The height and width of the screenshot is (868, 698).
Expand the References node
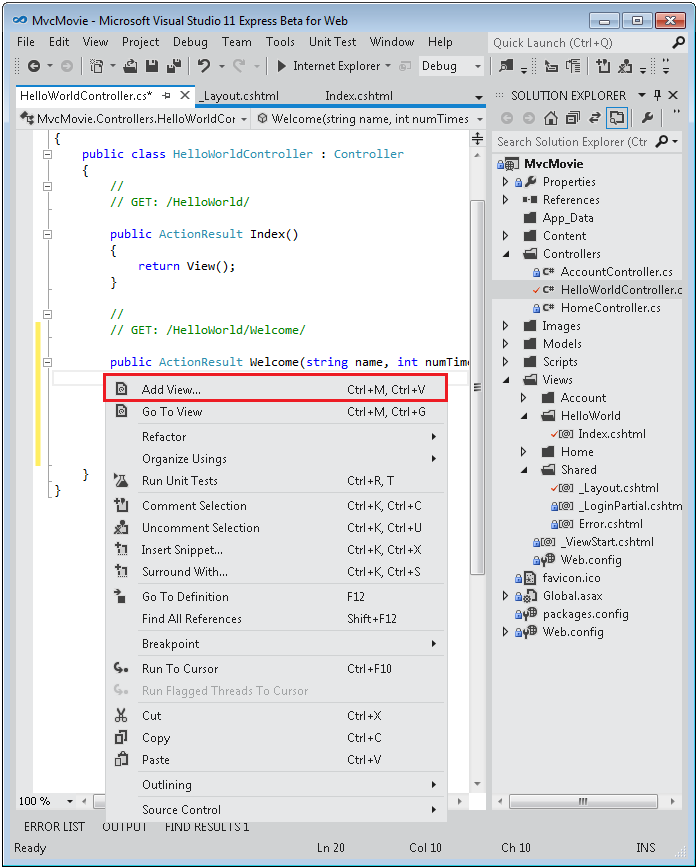pos(505,199)
